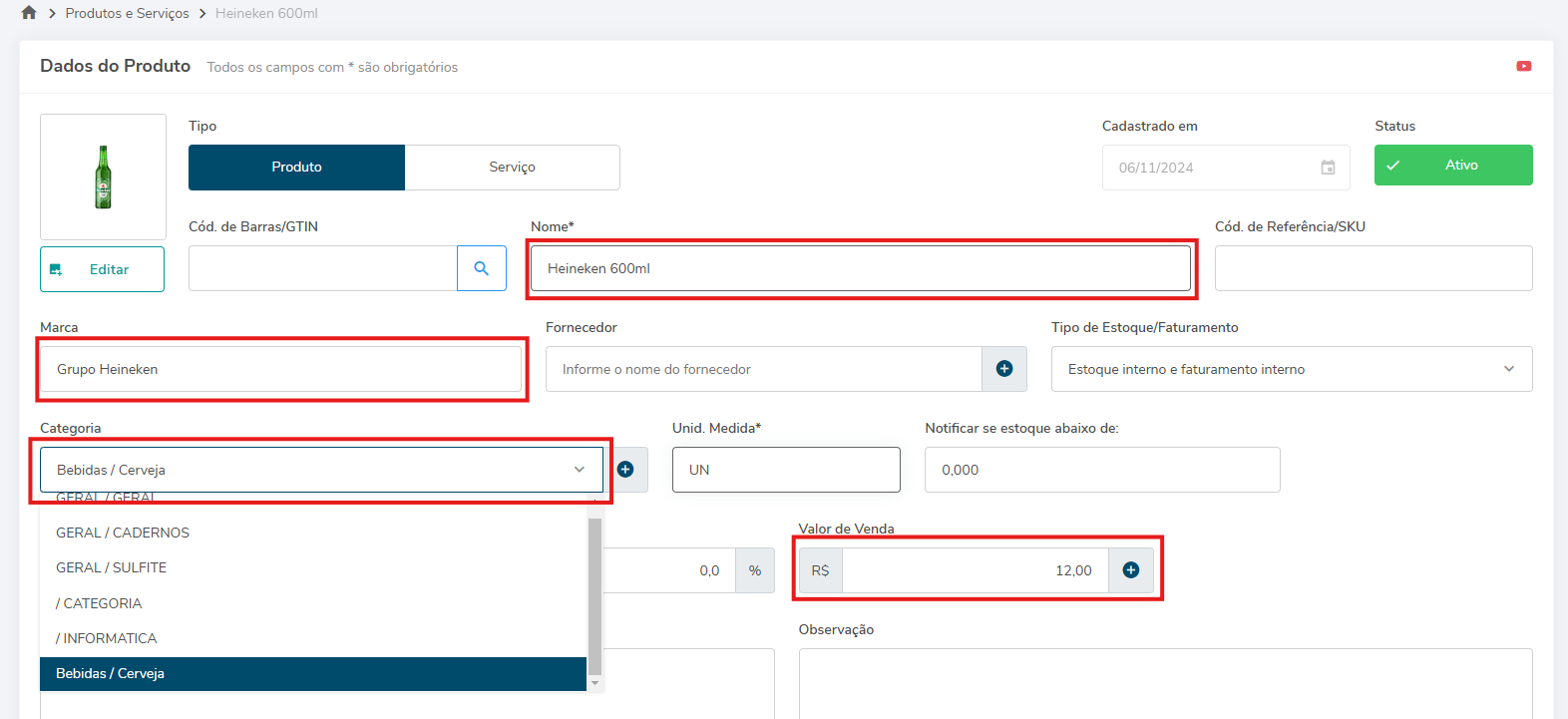This screenshot has width=1568, height=719.
Task: Open Tipo de Estoque/Faturamento dropdown
Action: click(x=1292, y=369)
